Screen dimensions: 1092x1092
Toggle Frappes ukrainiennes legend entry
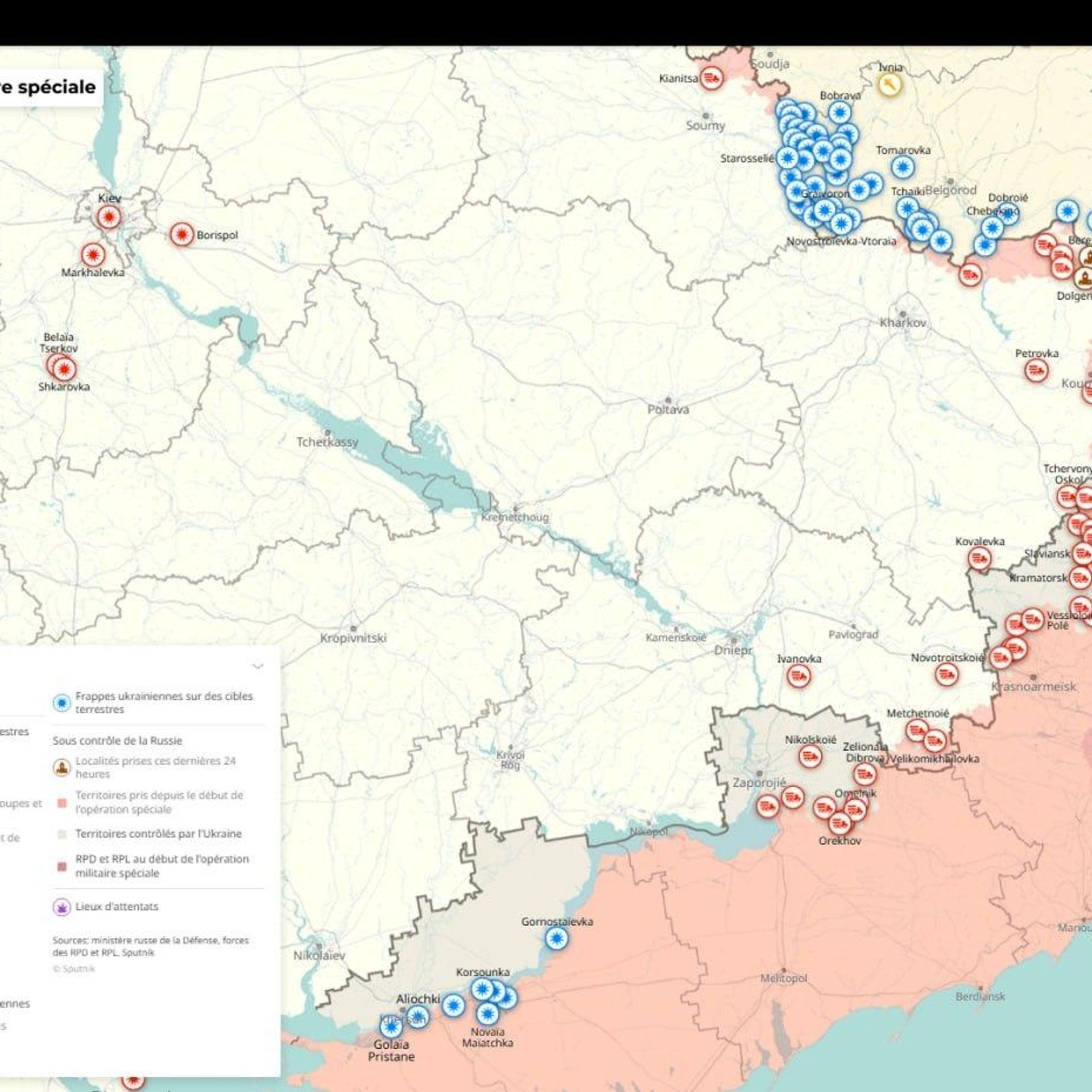click(x=154, y=702)
